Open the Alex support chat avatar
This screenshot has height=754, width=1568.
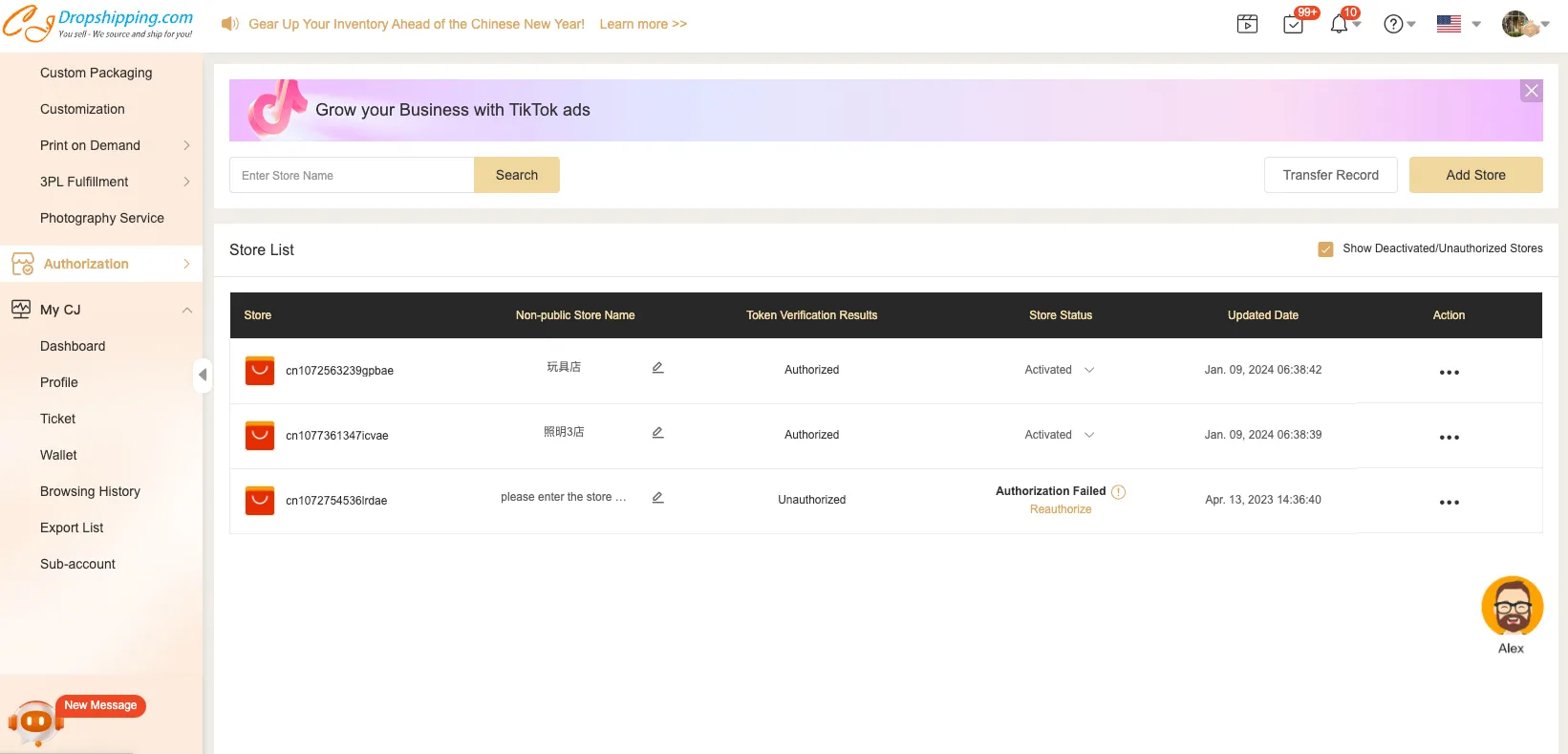click(x=1512, y=607)
